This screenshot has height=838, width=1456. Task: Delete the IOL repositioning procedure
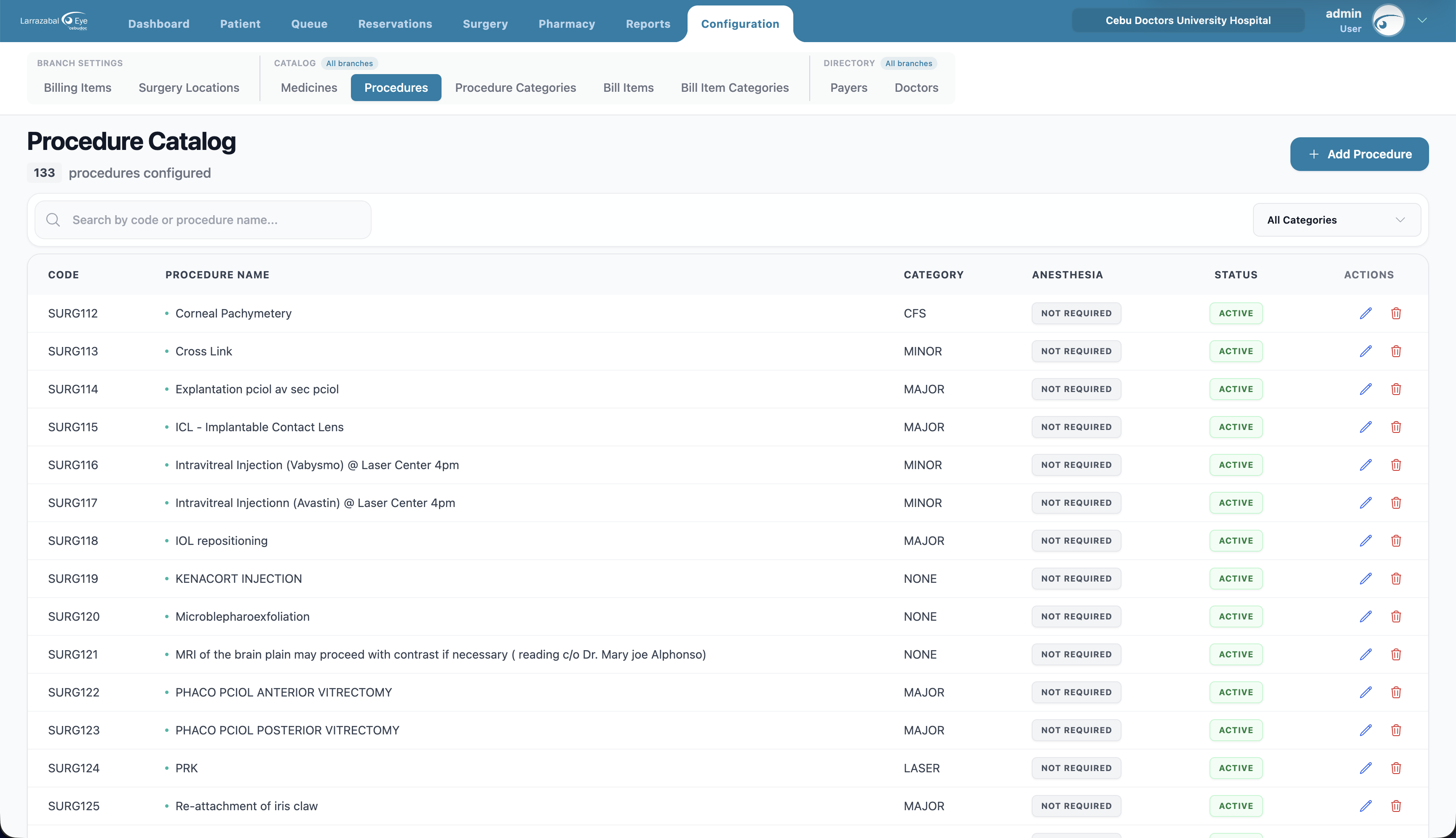point(1396,540)
